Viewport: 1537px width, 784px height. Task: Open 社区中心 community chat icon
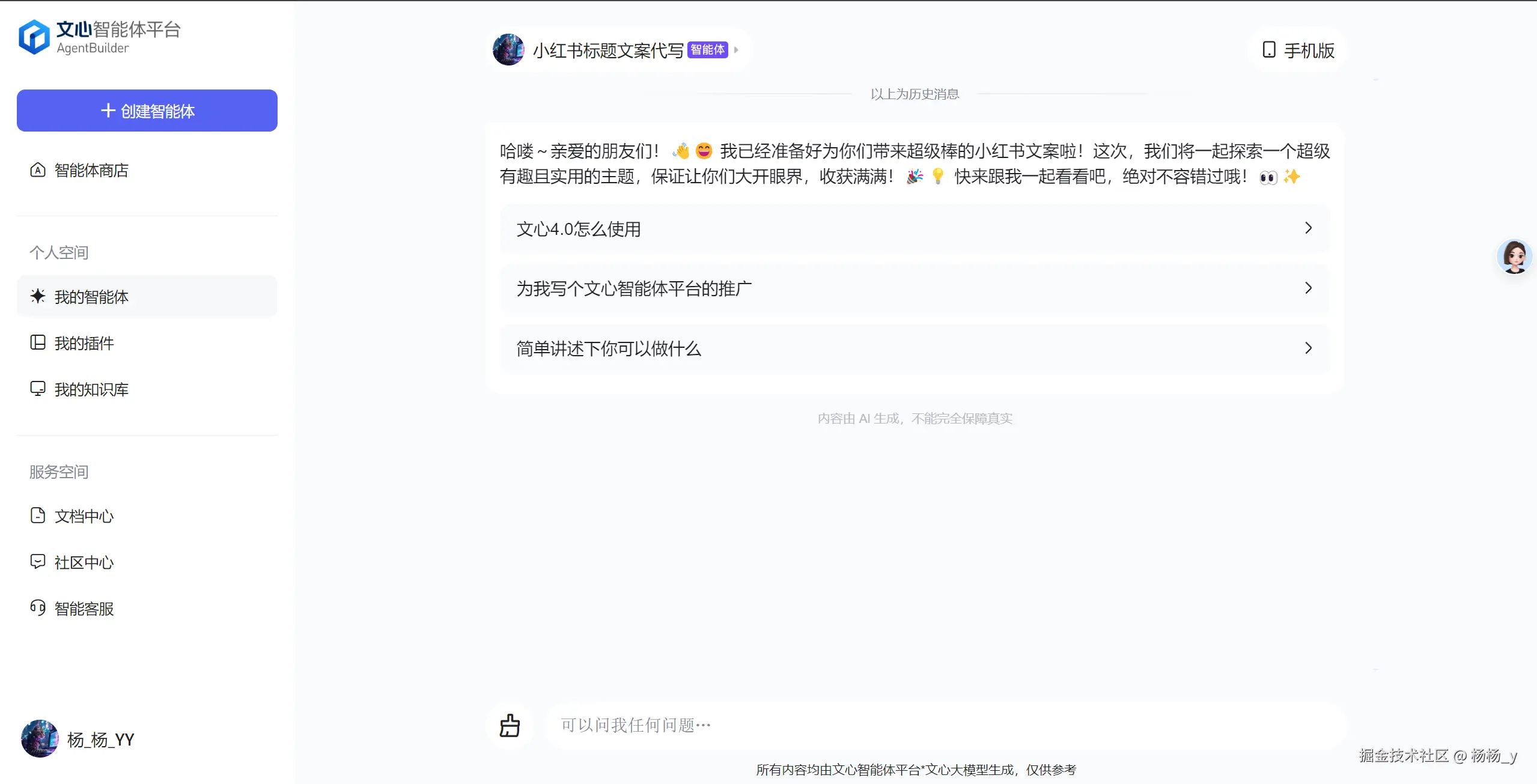point(38,562)
